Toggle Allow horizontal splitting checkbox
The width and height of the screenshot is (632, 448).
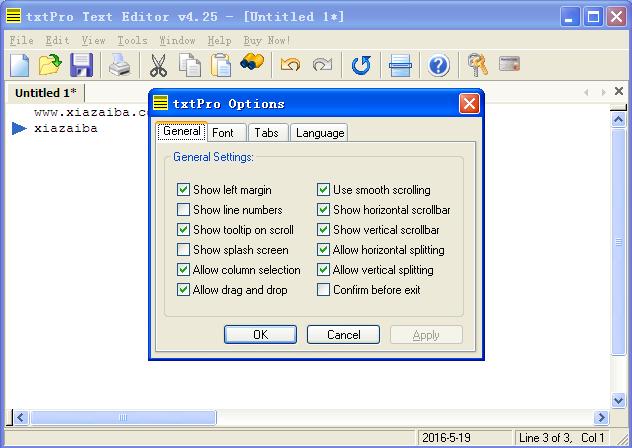click(x=323, y=250)
